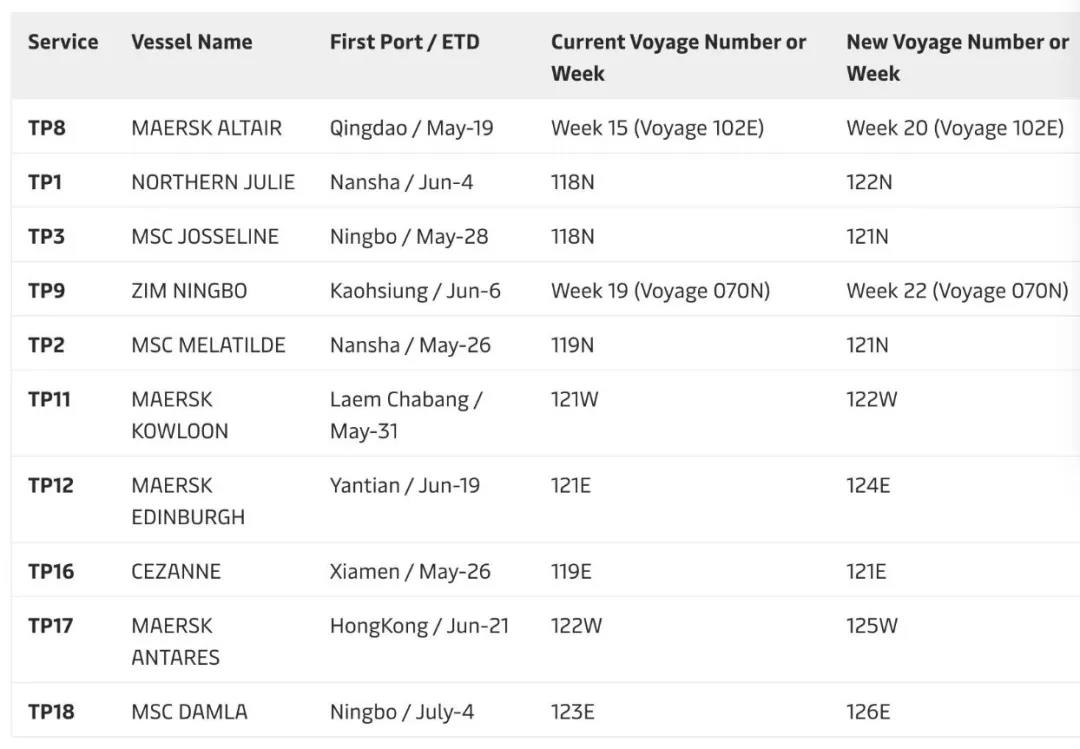Click the NORTHERN JULIE vessel cell
Viewport: 1080px width, 749px height.
[x=213, y=182]
